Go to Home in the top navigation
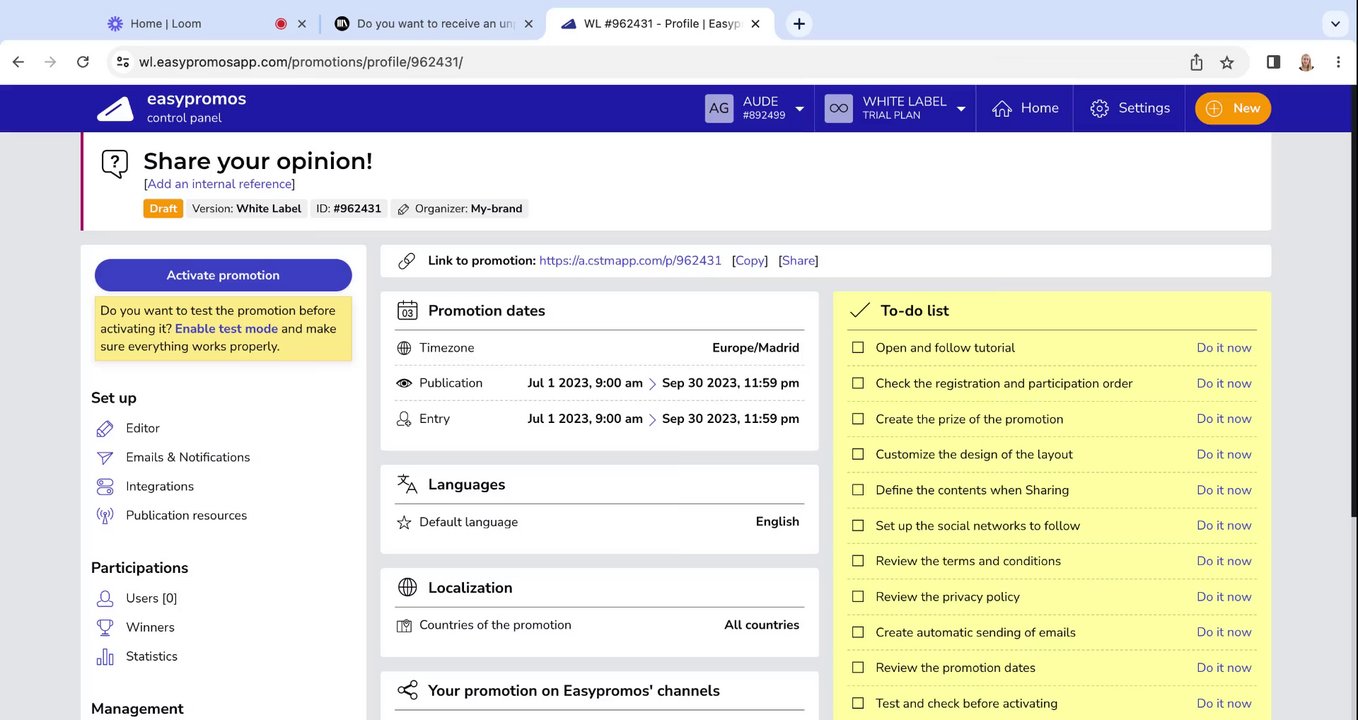 (x=1025, y=108)
